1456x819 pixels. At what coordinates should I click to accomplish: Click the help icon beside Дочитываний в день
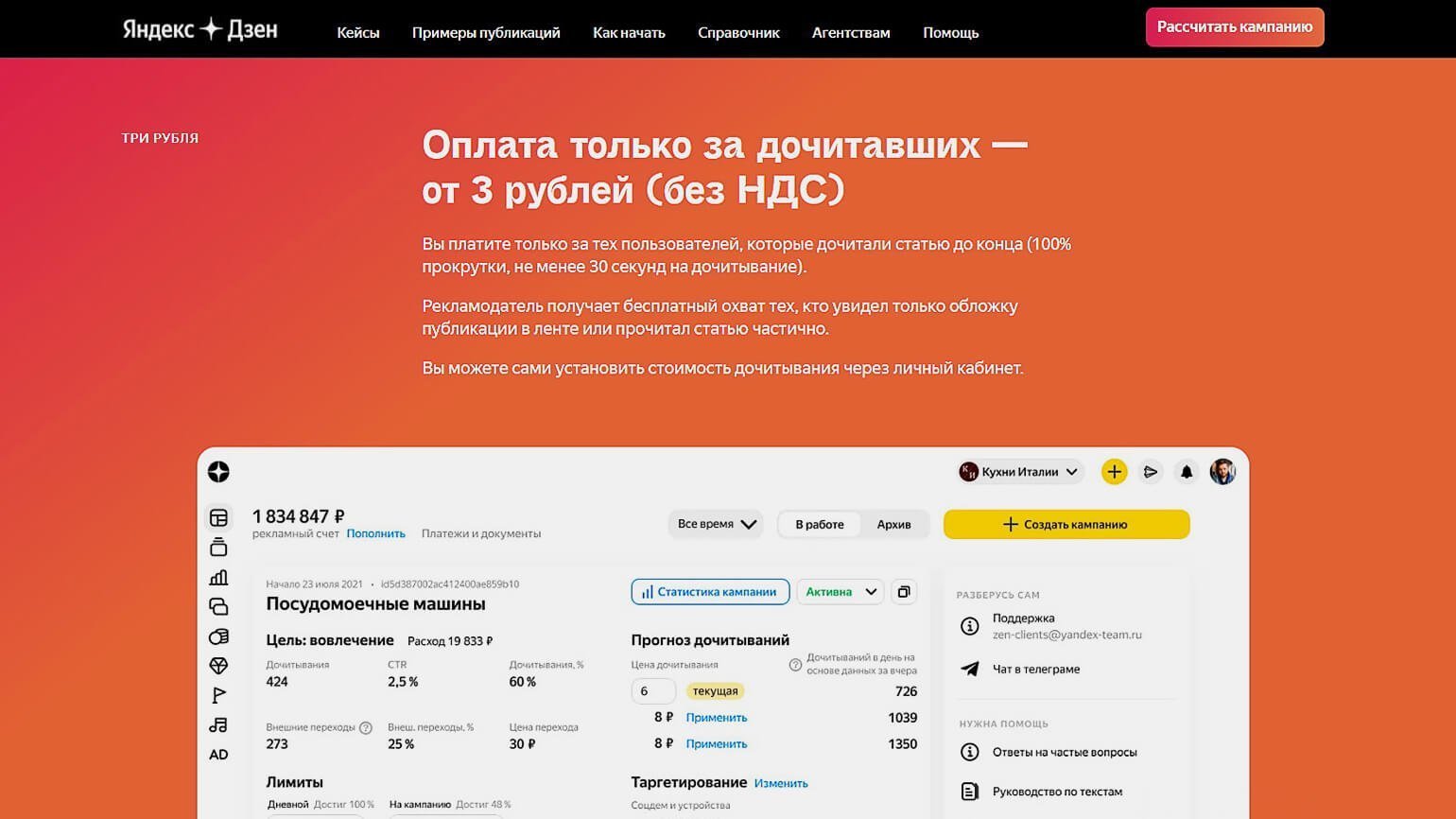pos(795,665)
